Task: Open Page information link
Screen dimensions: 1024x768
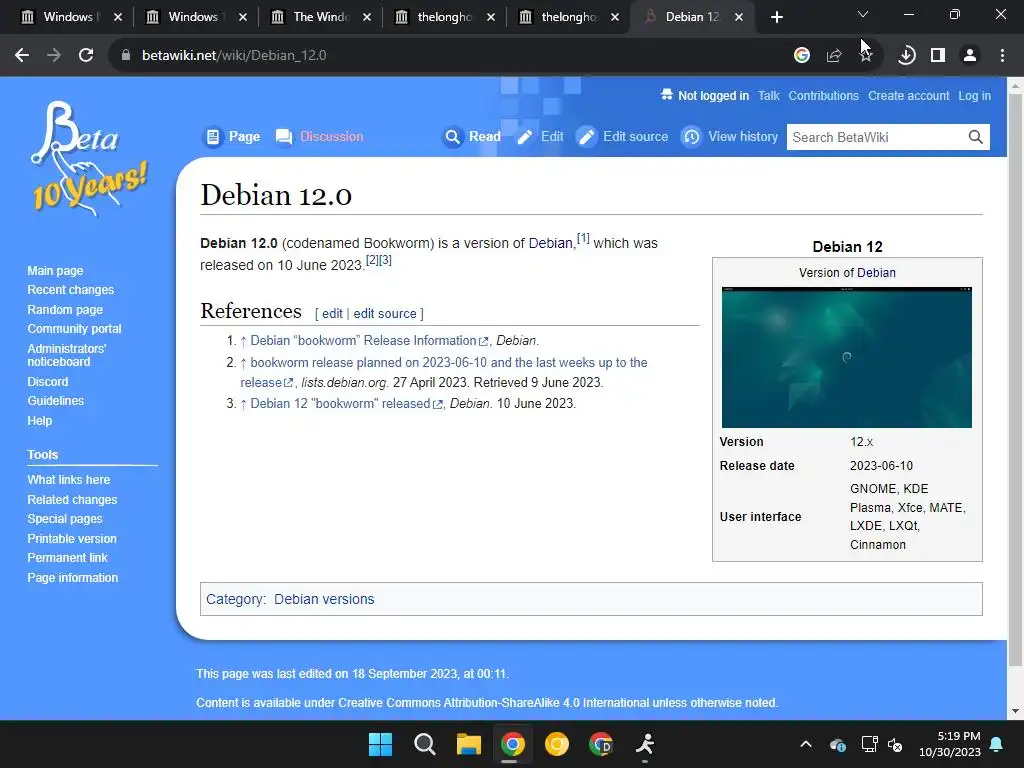Action: pyautogui.click(x=72, y=578)
